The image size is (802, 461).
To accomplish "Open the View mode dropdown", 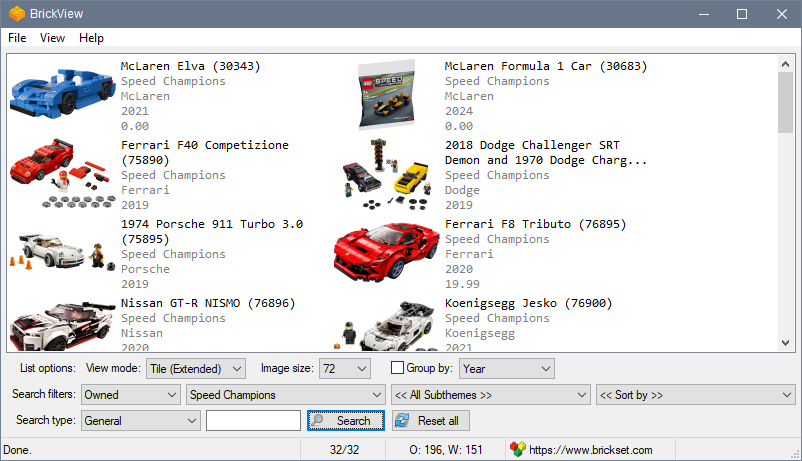I will 195,369.
